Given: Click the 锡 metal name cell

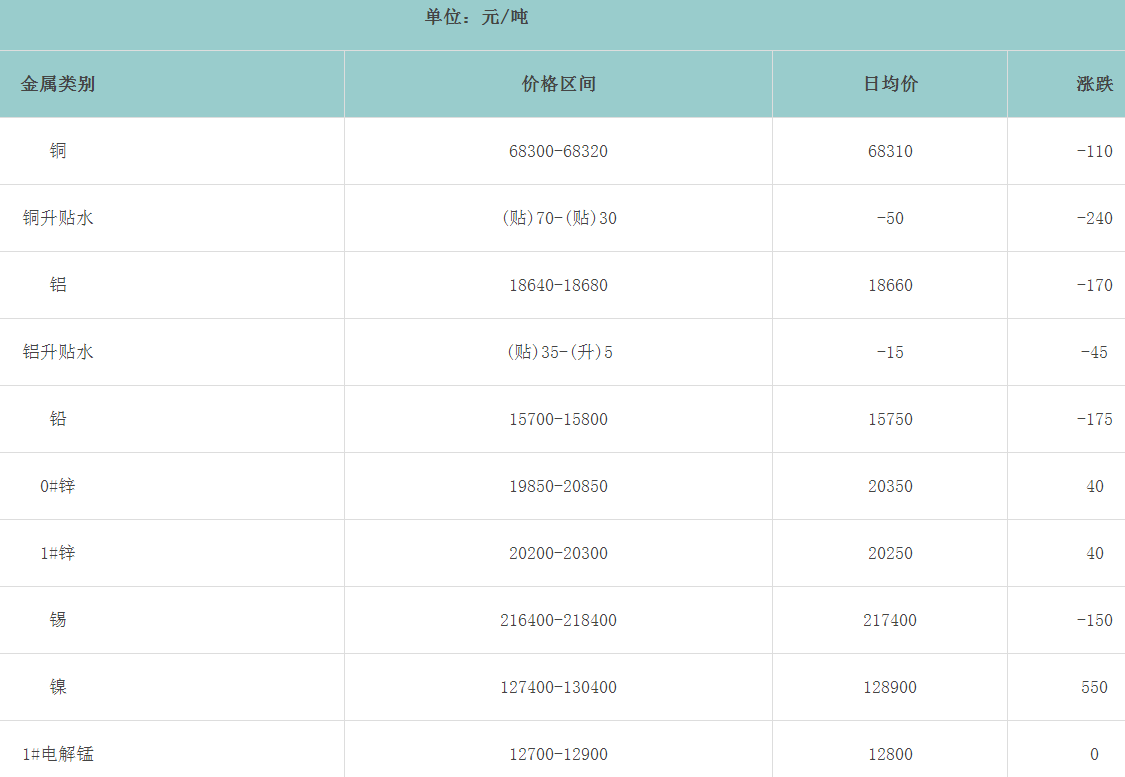Looking at the screenshot, I should 58,620.
